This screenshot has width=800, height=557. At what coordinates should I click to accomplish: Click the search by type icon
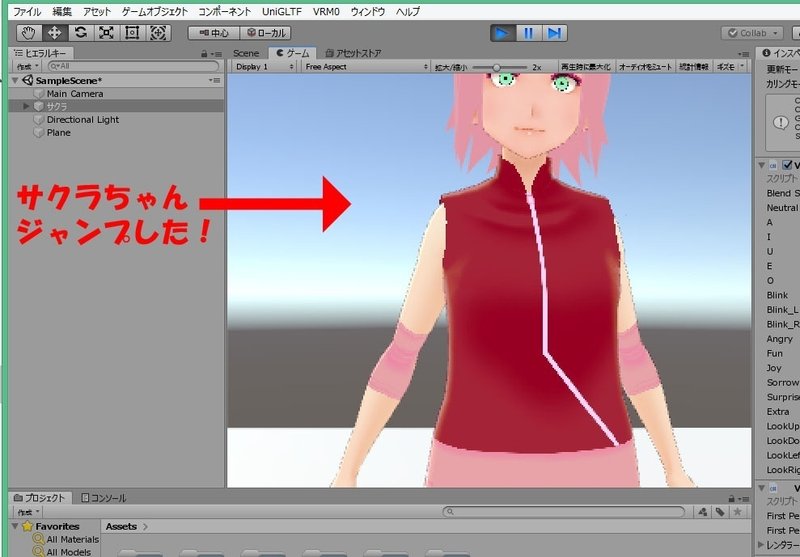[x=703, y=512]
